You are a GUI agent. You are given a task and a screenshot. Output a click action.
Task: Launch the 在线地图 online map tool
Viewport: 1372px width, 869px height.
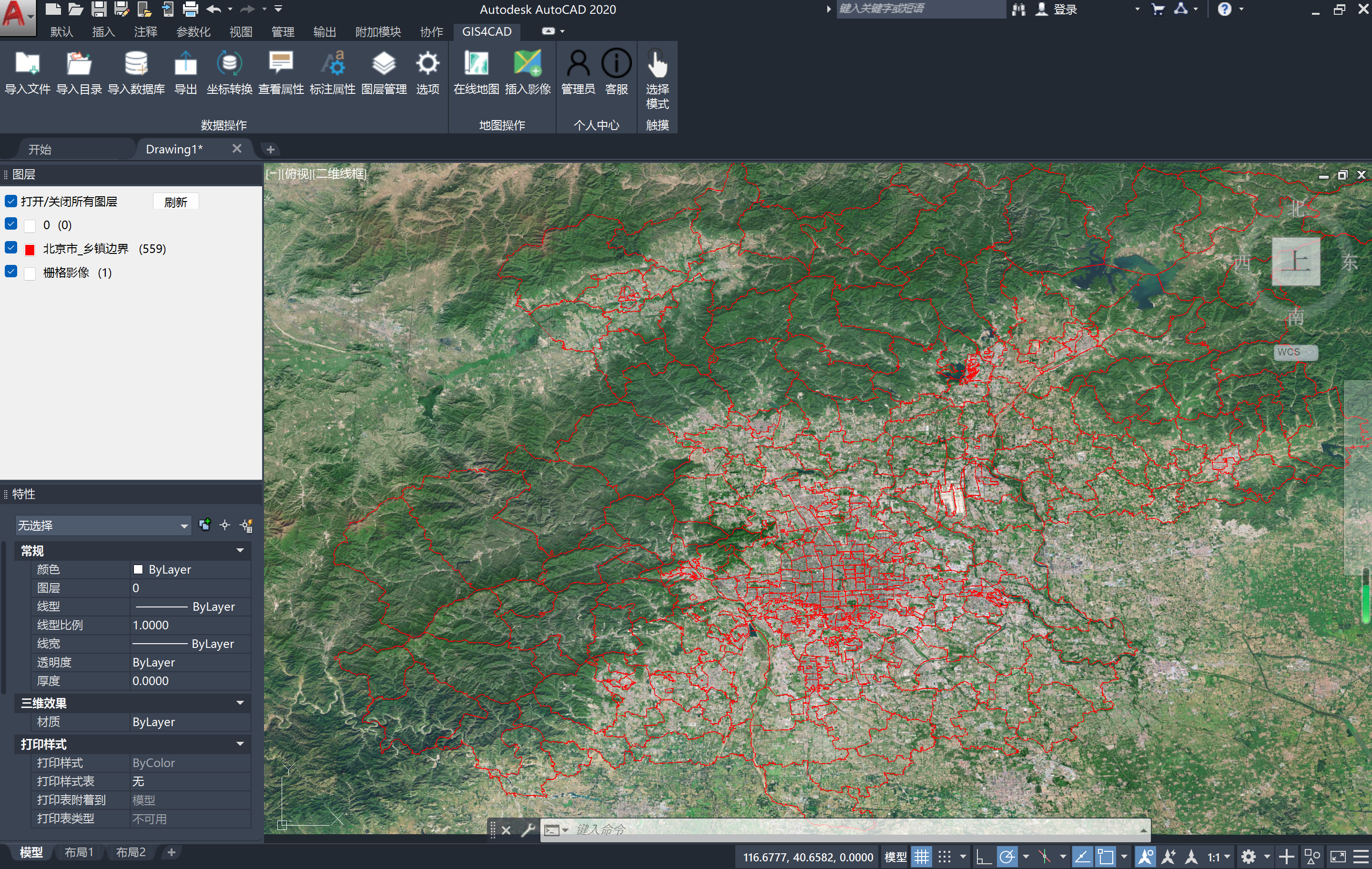pos(476,72)
